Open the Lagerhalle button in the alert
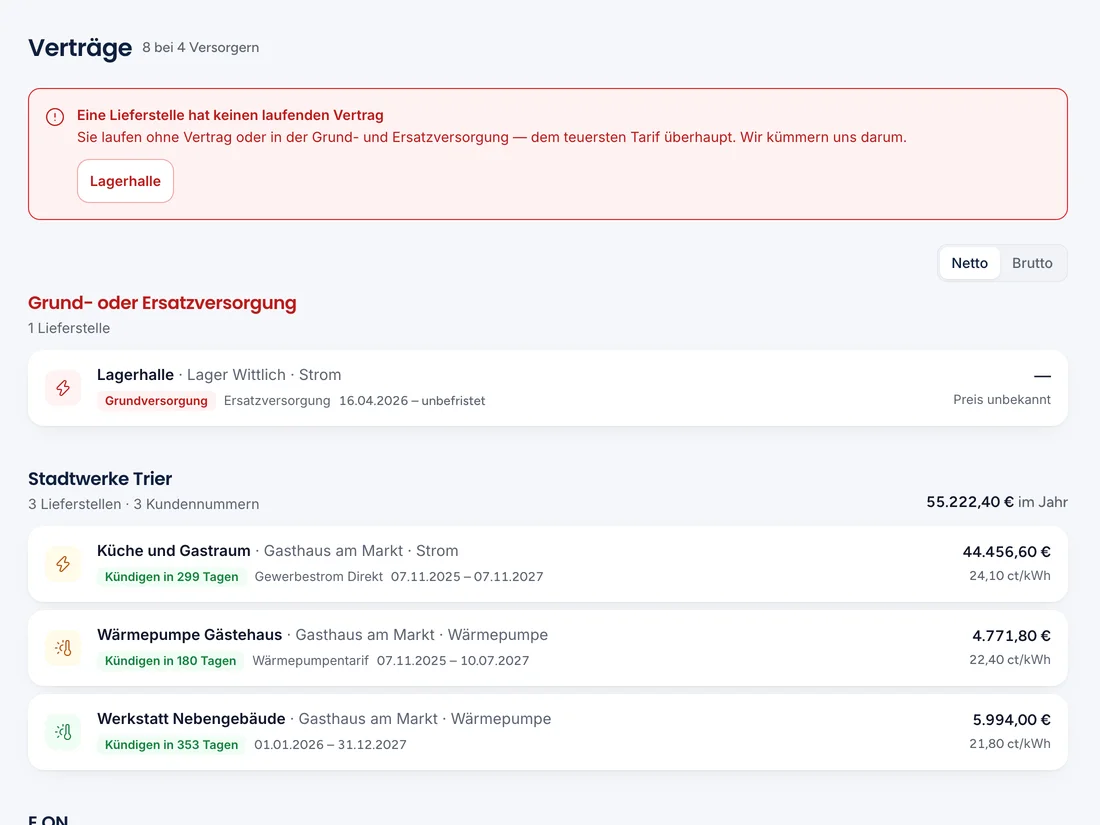 pos(125,181)
